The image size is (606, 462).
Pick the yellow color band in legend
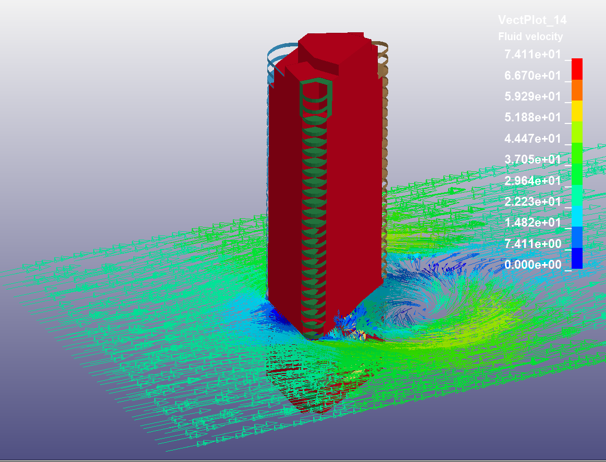tap(577, 111)
